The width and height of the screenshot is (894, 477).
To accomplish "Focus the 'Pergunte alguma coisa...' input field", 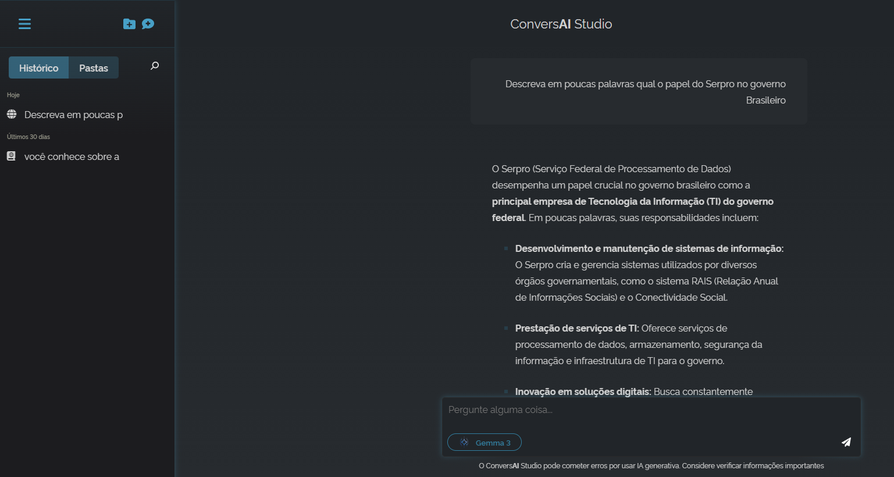I will tap(640, 410).
